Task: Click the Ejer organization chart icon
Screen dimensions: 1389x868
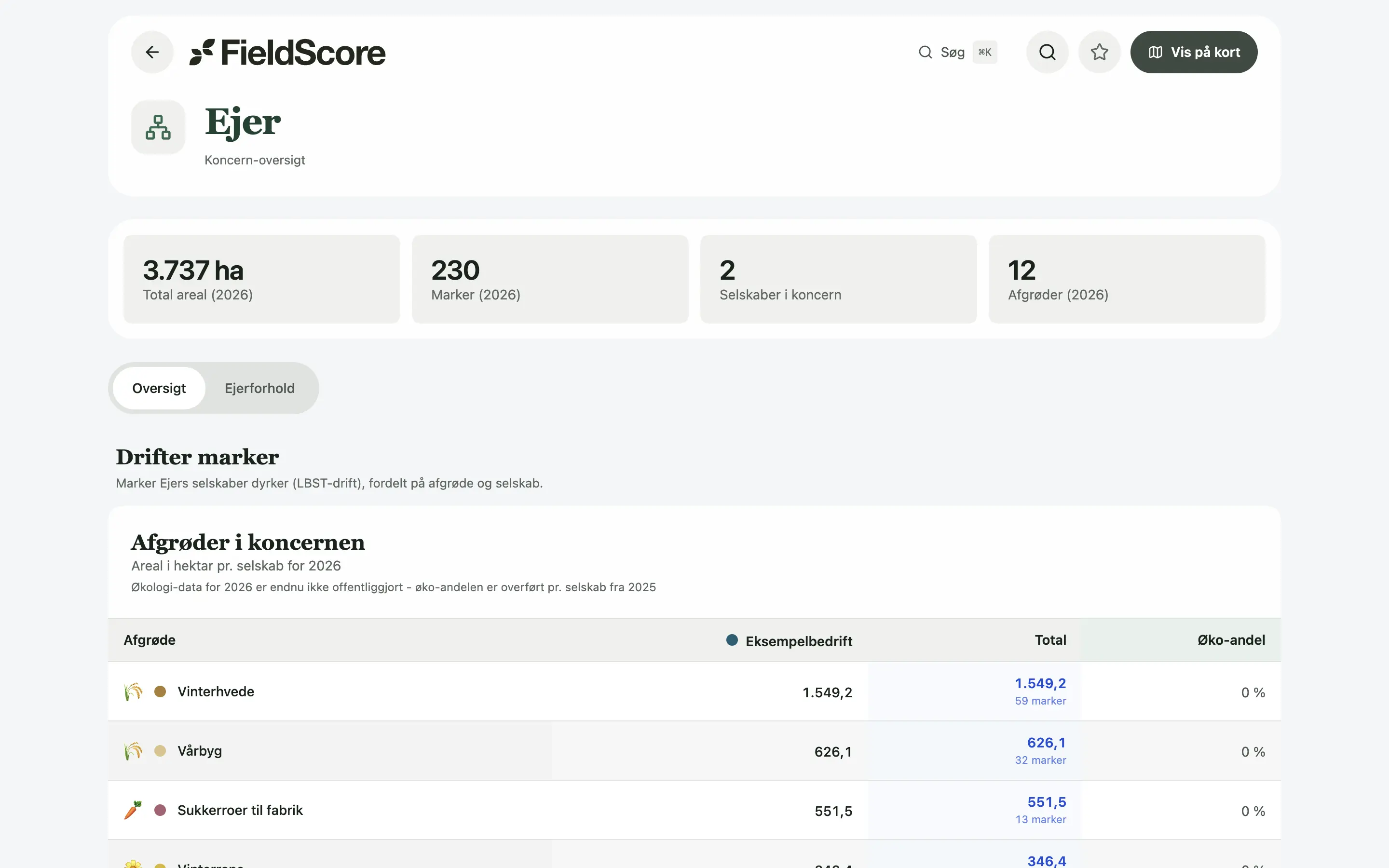Action: pyautogui.click(x=158, y=127)
